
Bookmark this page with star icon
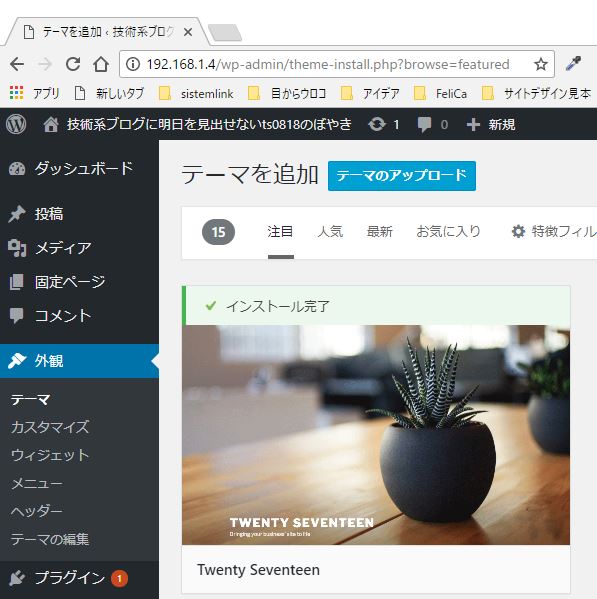click(540, 64)
